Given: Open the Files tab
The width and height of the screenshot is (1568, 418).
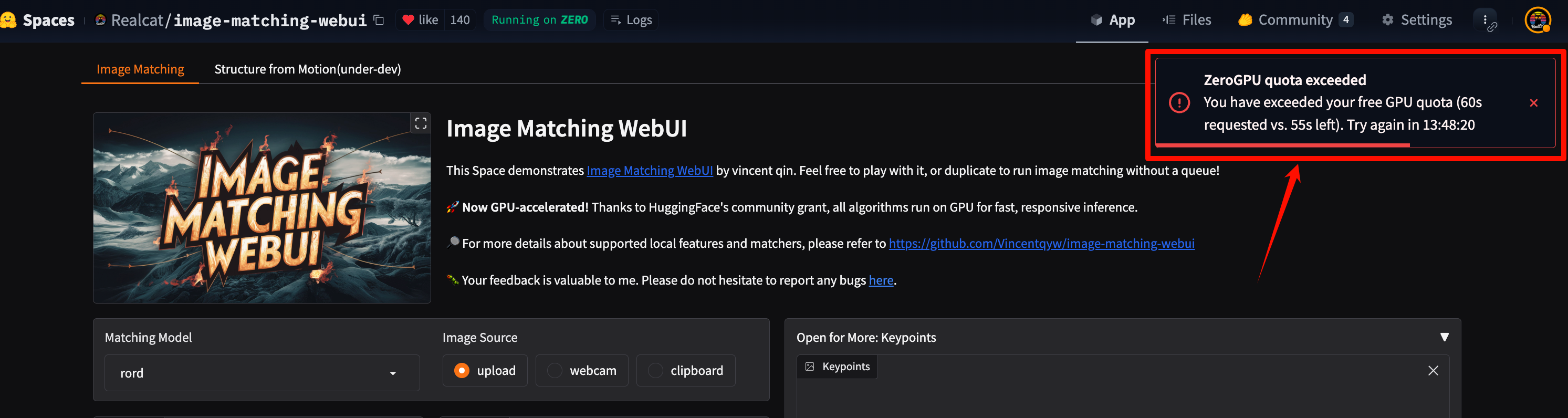Looking at the screenshot, I should click(1186, 20).
